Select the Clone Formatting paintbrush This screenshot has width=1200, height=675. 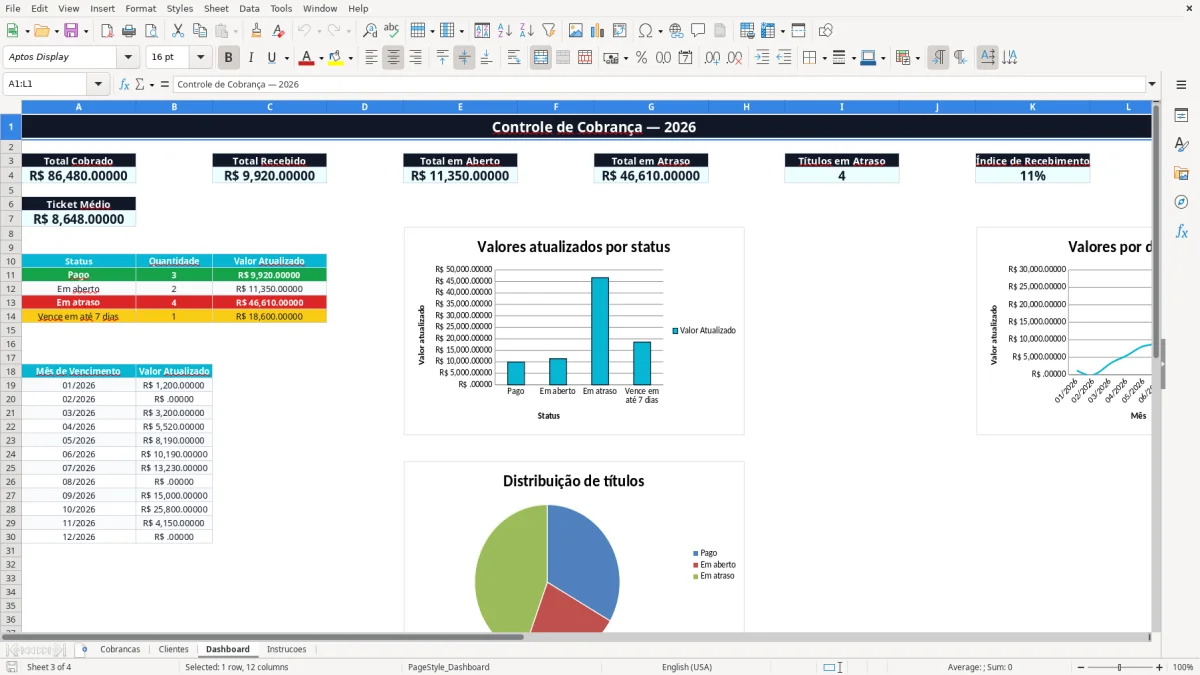pyautogui.click(x=257, y=31)
